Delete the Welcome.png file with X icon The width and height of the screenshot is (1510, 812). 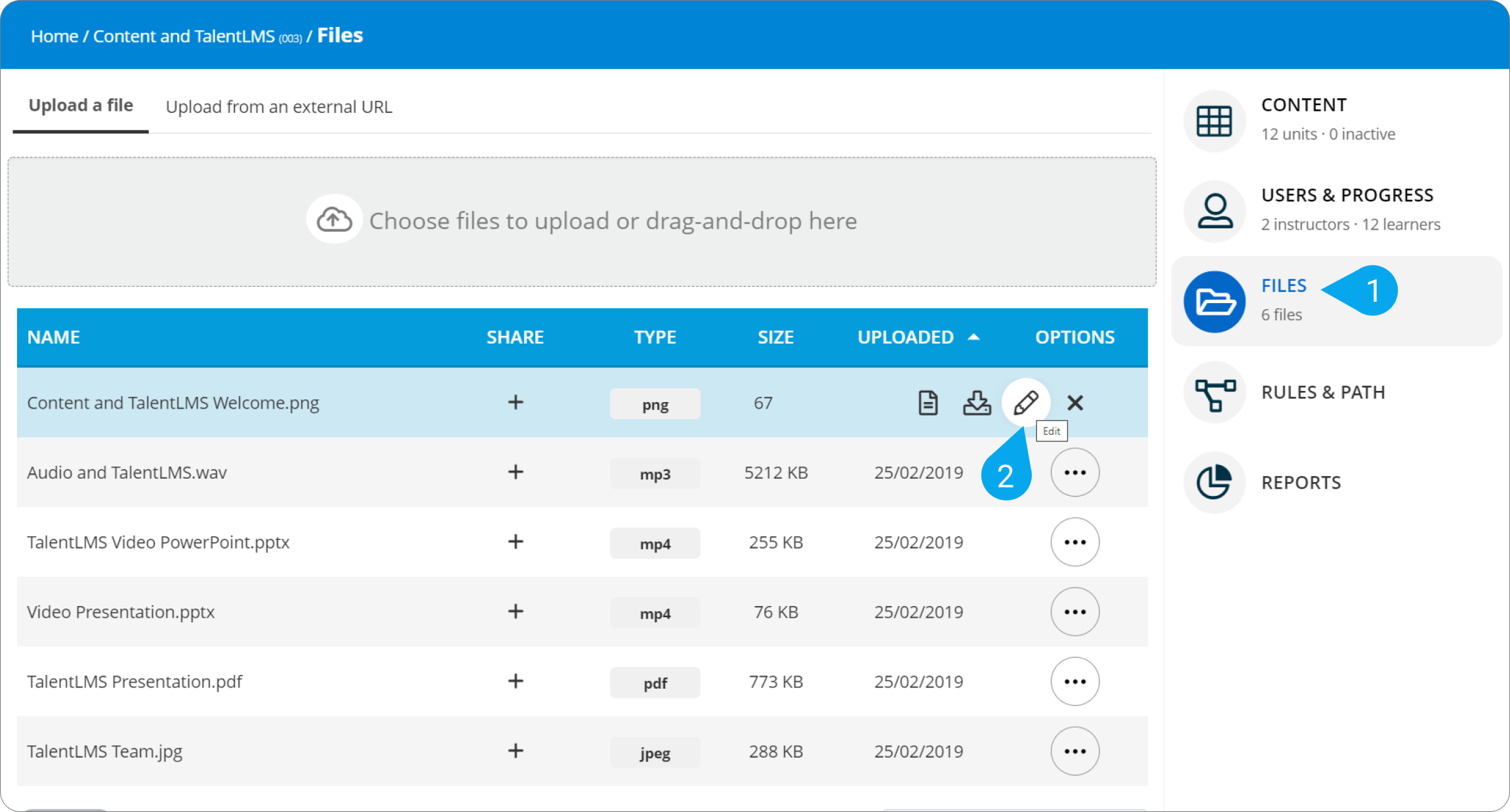[1075, 403]
